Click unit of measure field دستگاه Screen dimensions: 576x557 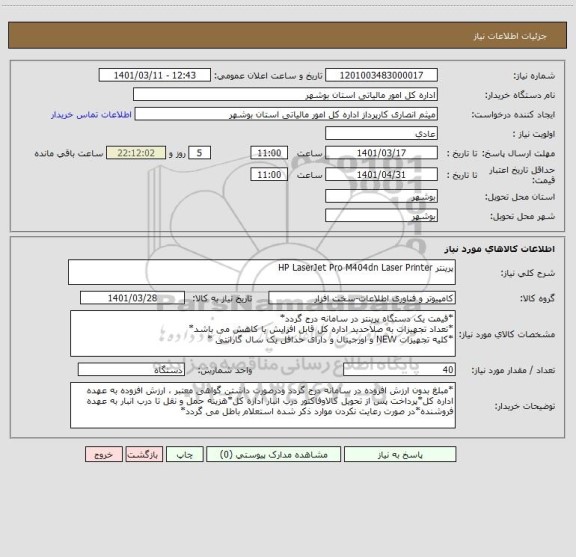[131, 370]
